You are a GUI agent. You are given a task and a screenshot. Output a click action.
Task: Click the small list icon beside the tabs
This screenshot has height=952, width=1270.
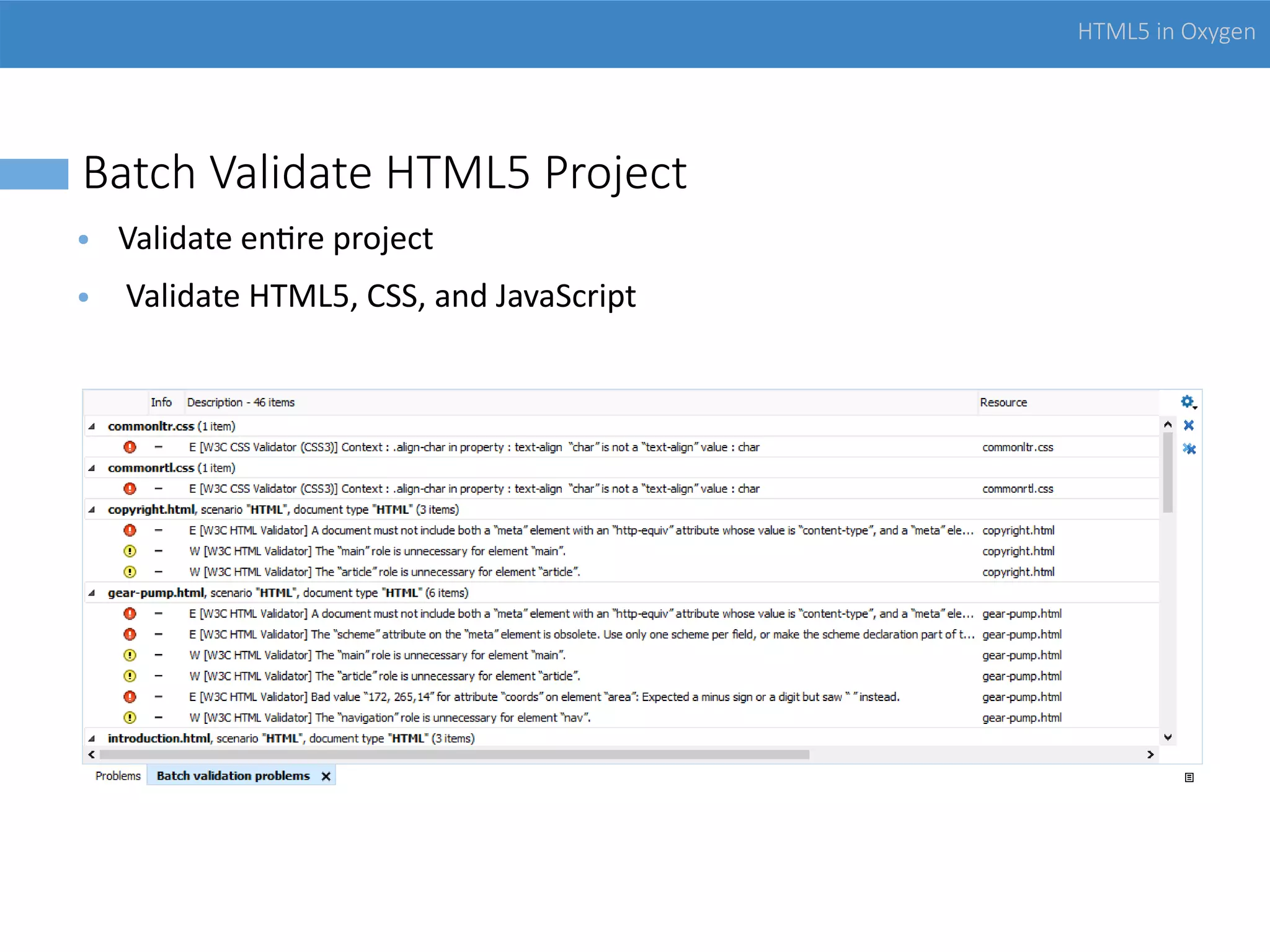[1189, 777]
